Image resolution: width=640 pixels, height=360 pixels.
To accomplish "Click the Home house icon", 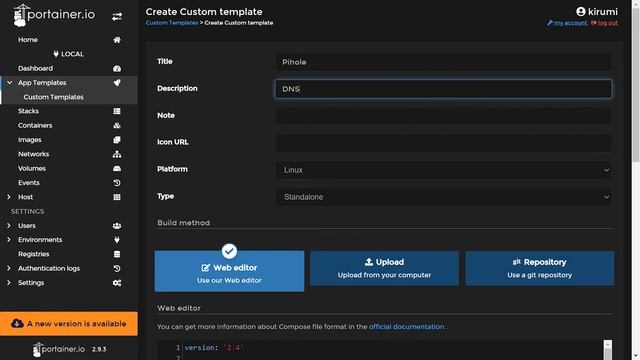I will click(117, 40).
